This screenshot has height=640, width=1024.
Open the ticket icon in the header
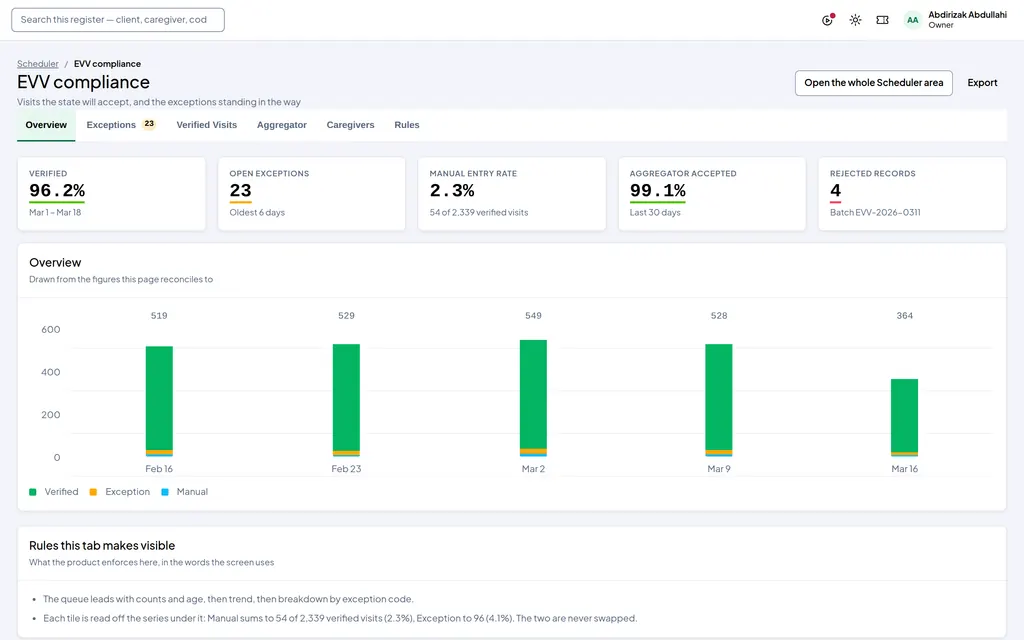click(x=882, y=20)
